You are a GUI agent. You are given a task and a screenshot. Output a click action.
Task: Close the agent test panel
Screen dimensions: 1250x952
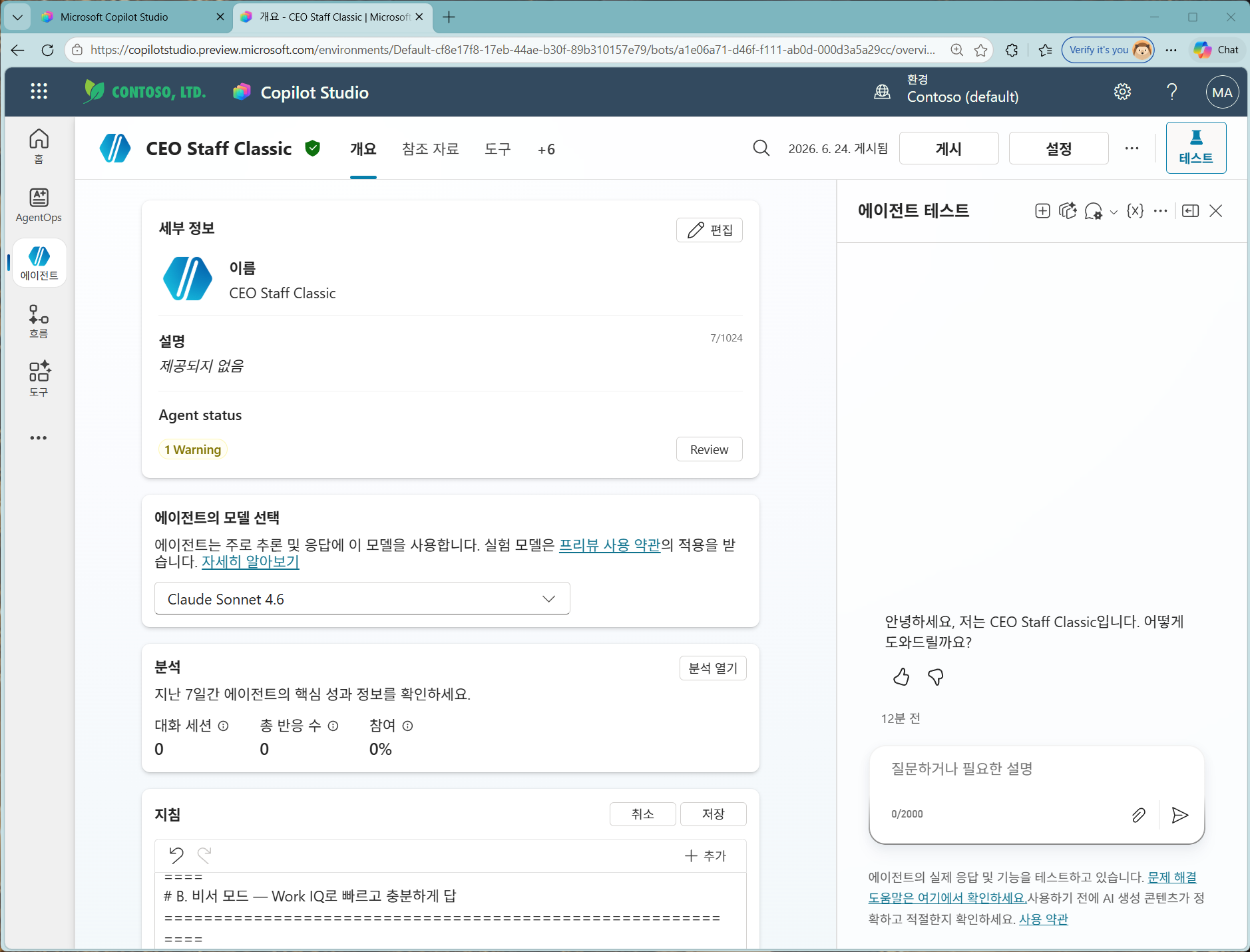tap(1215, 211)
